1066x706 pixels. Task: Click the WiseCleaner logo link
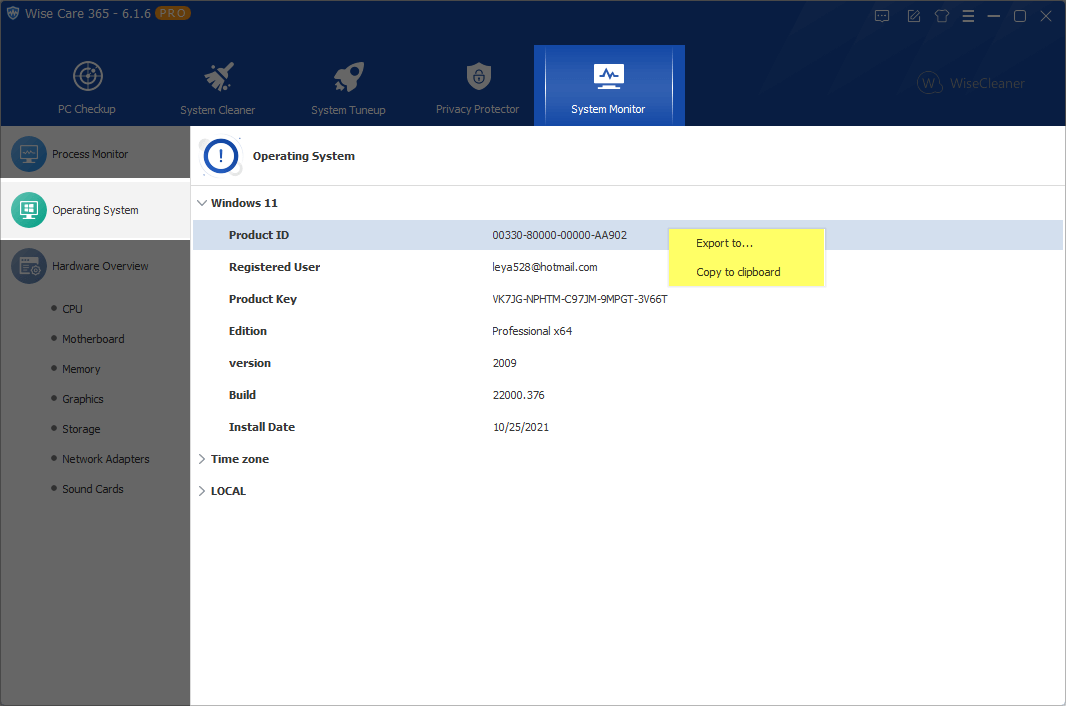971,83
